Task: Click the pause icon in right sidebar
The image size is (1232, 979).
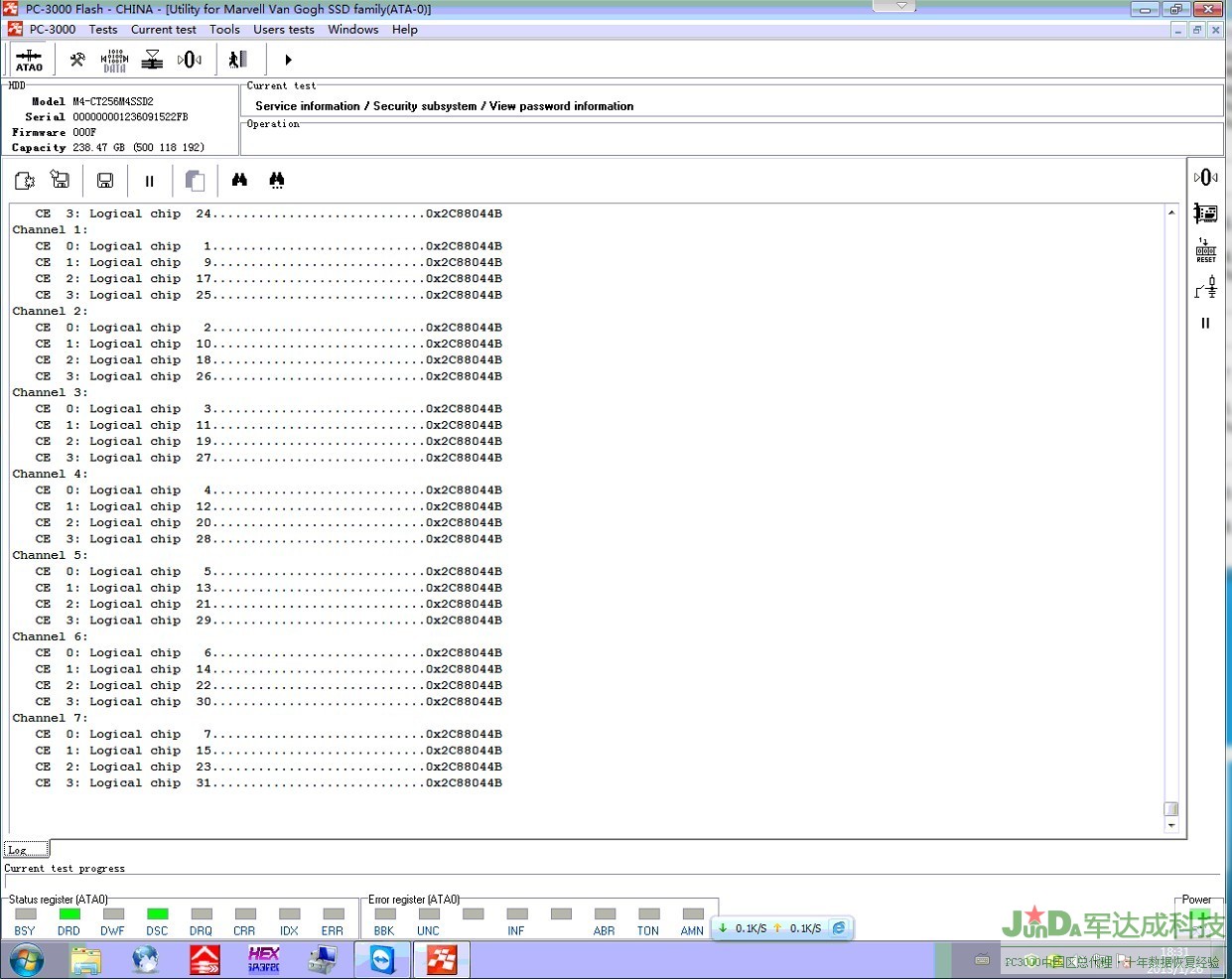Action: coord(1205,323)
